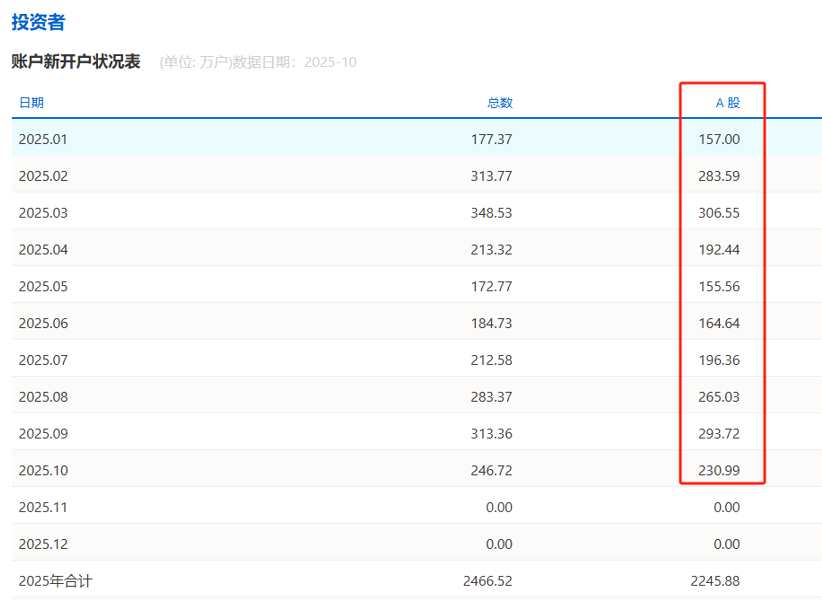Click A-share value 192.44
This screenshot has width=822, height=600.
click(x=719, y=249)
